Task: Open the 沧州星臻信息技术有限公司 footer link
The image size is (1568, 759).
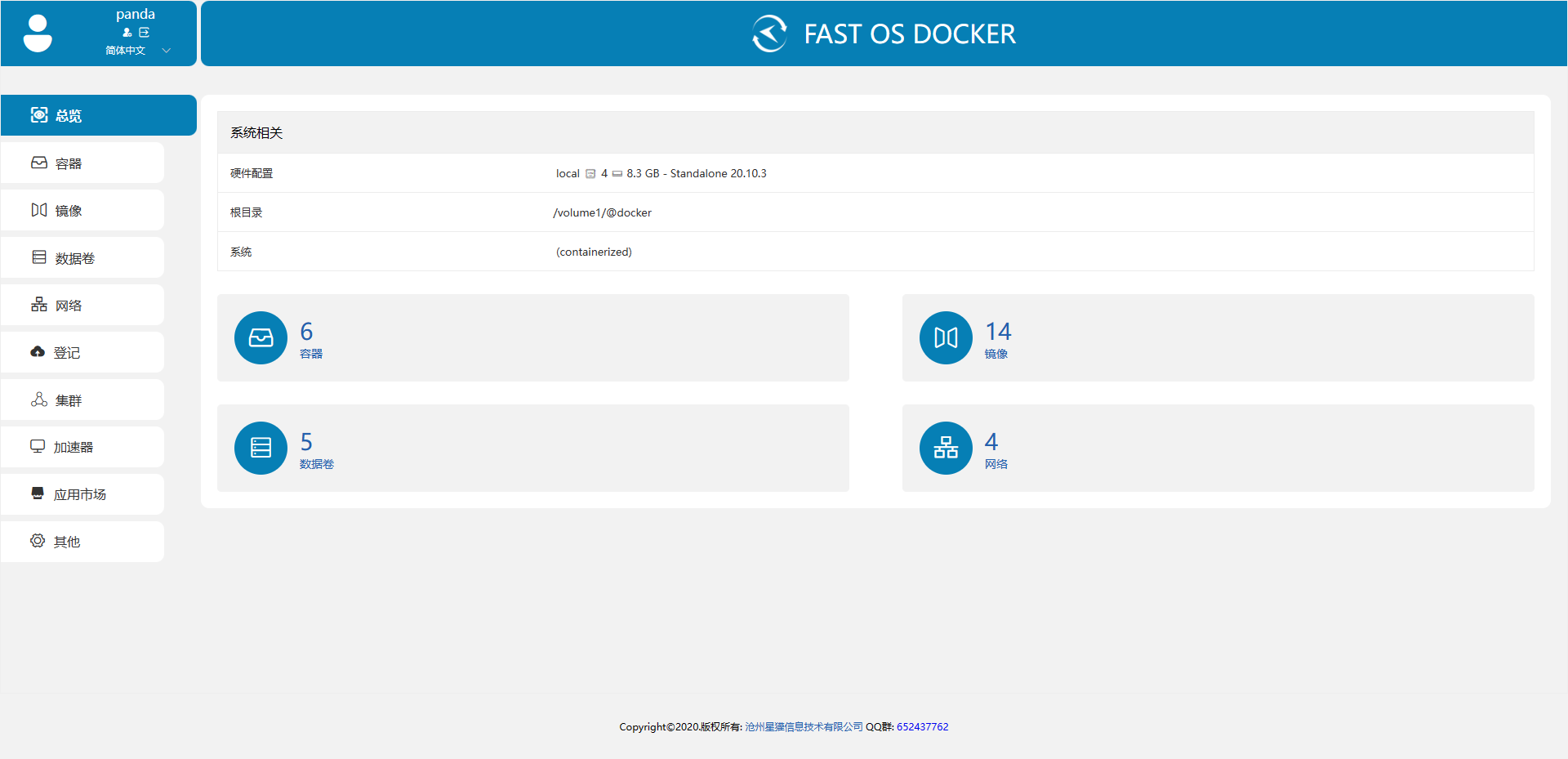Action: [804, 726]
